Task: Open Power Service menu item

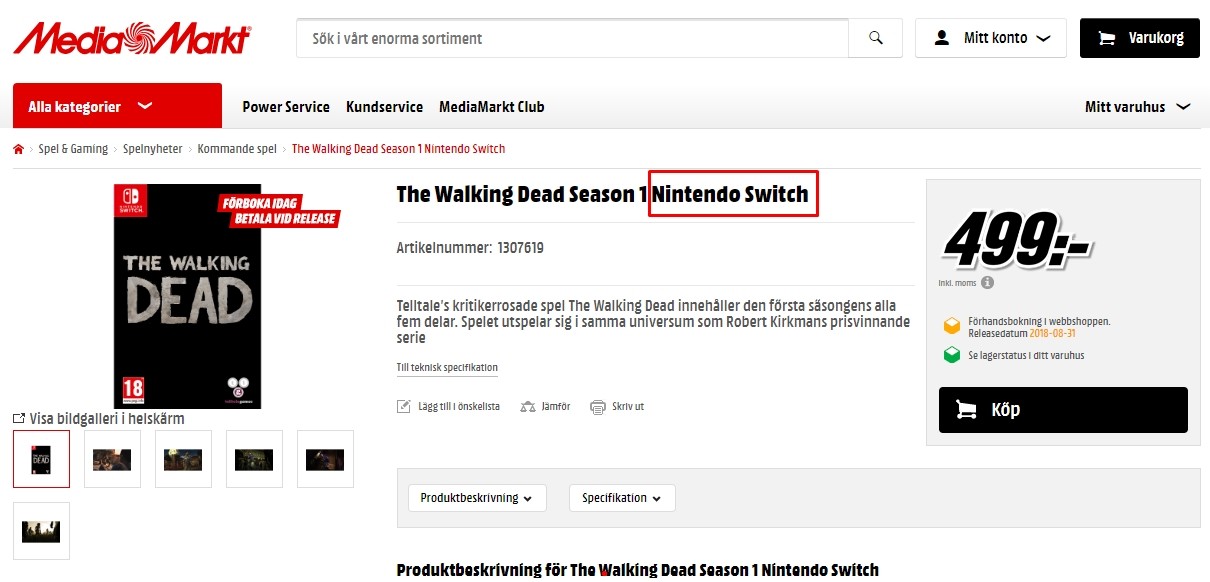Action: (286, 107)
